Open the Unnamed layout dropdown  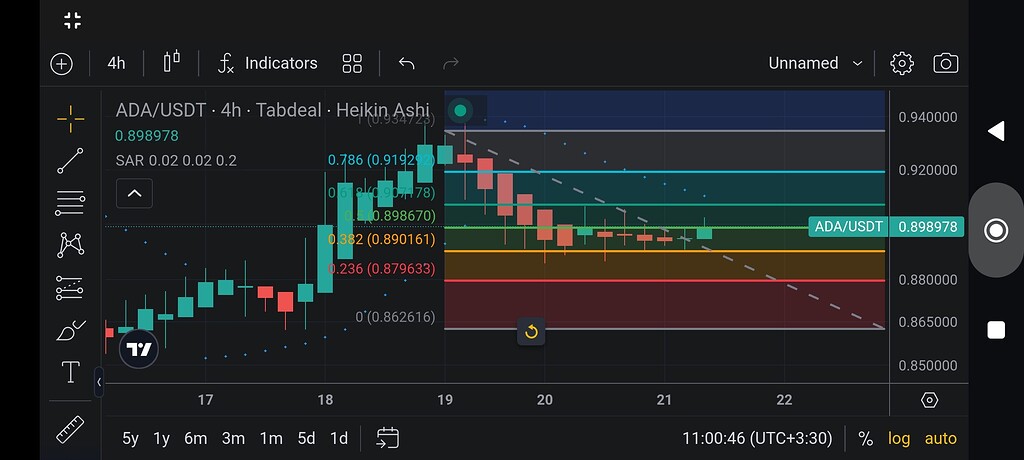815,63
